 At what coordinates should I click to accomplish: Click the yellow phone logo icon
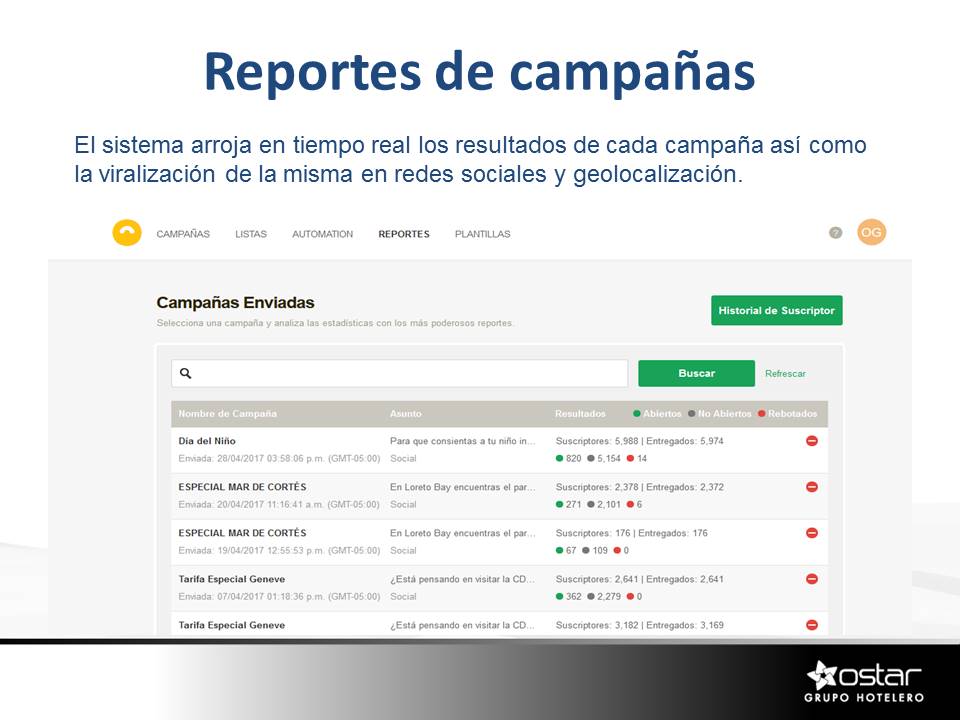126,233
